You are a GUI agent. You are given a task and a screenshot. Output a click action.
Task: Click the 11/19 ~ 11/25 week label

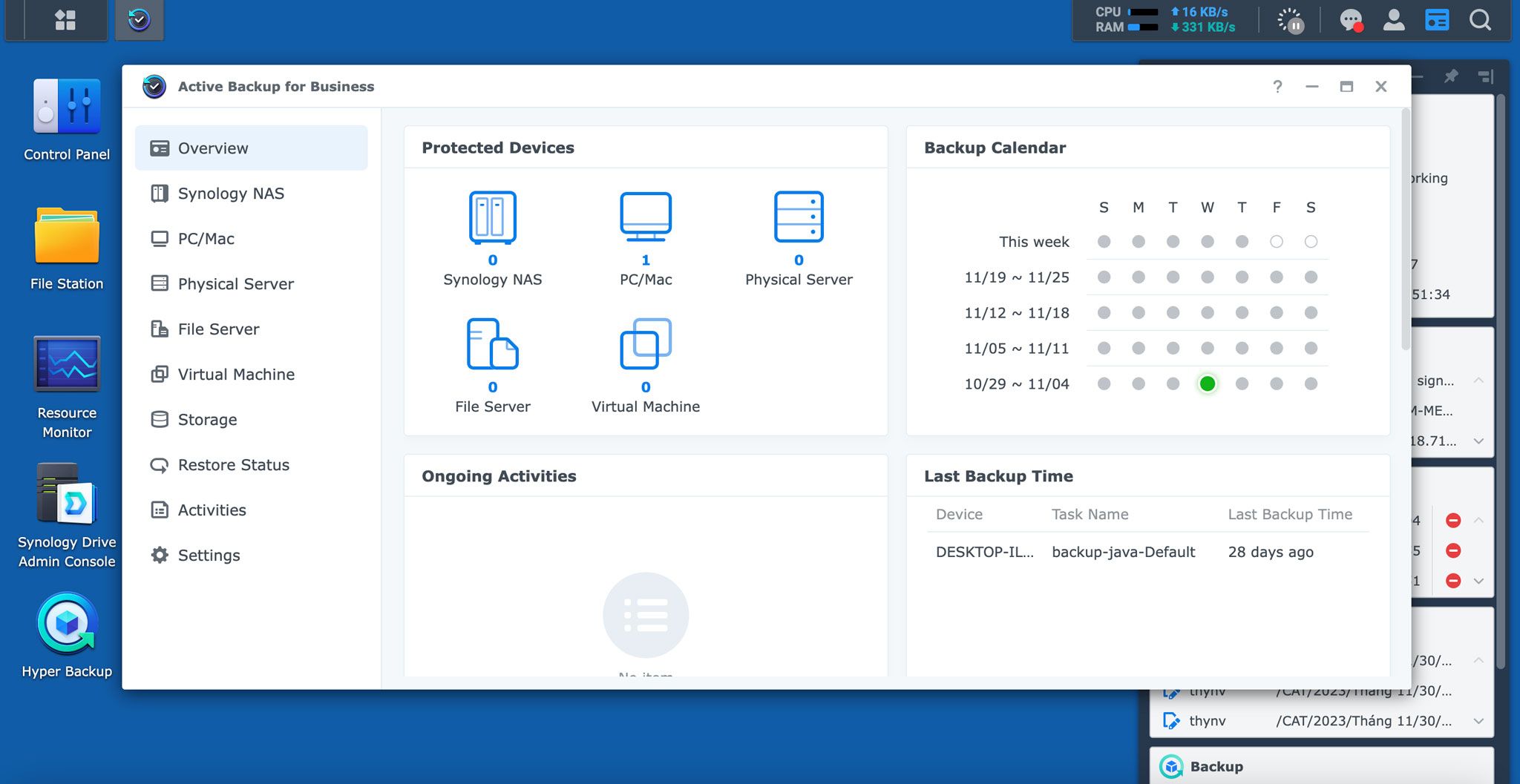click(x=1017, y=277)
